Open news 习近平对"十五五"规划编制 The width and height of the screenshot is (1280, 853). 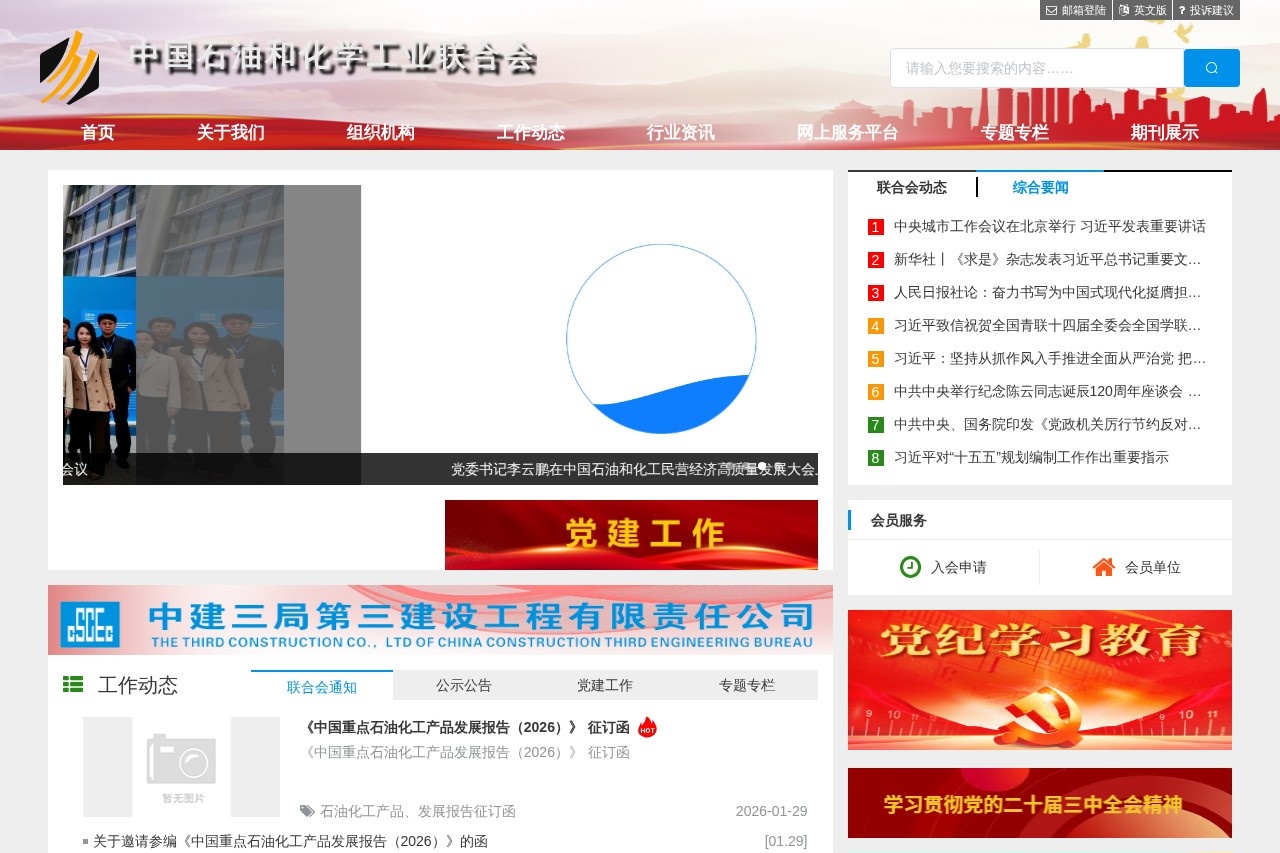pos(1031,457)
